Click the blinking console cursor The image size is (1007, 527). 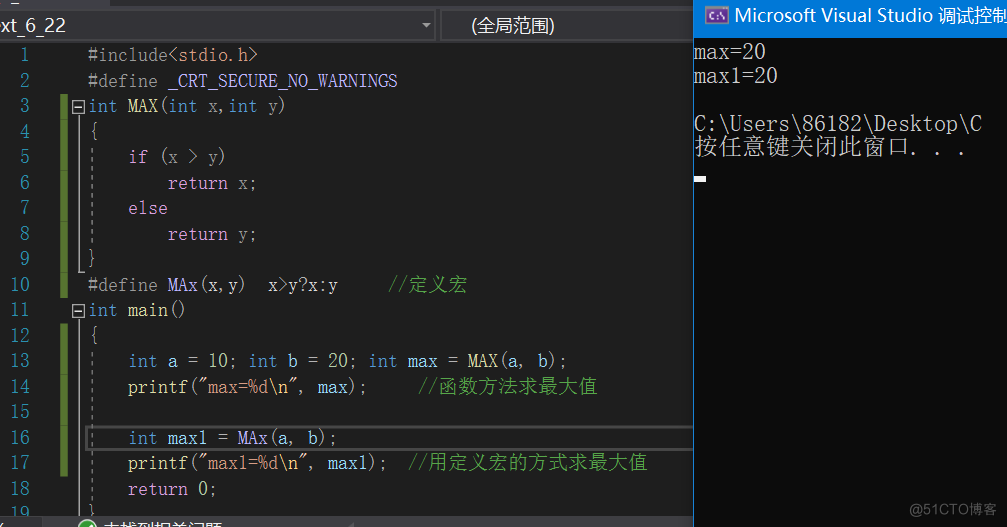(x=700, y=179)
